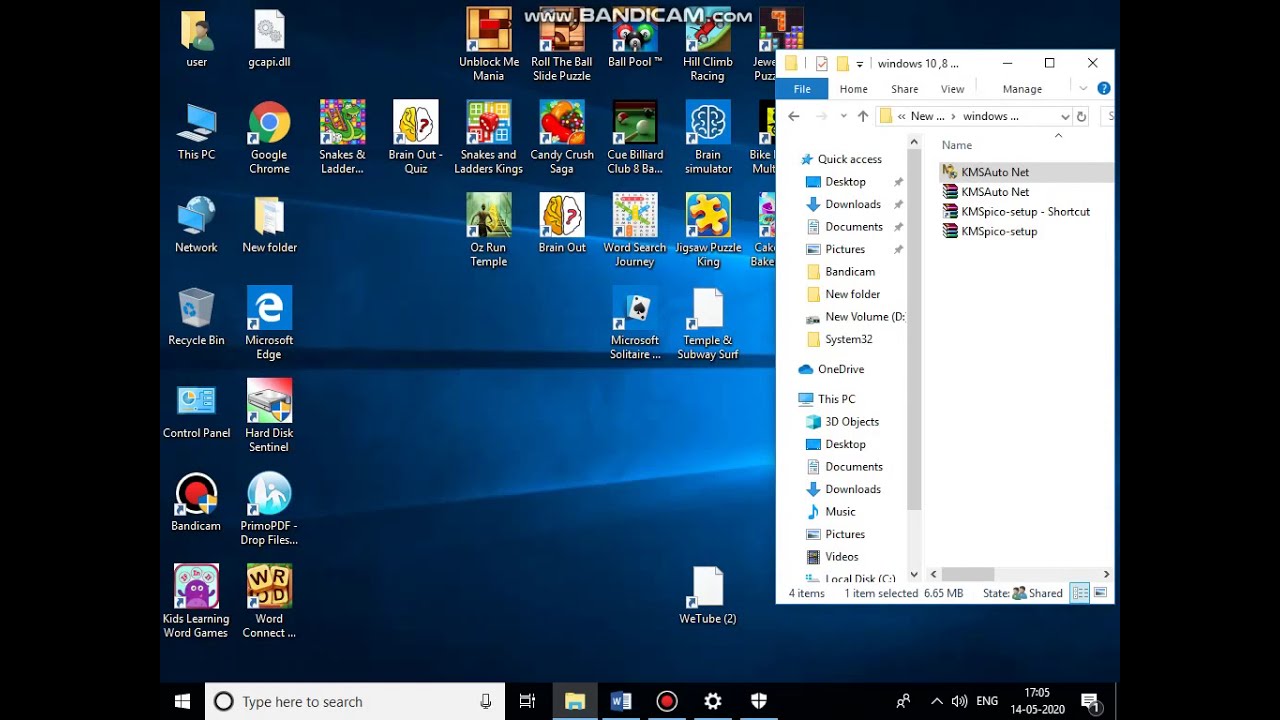Select the Control Panel desktop icon
Image resolution: width=1280 pixels, height=720 pixels.
(x=196, y=410)
